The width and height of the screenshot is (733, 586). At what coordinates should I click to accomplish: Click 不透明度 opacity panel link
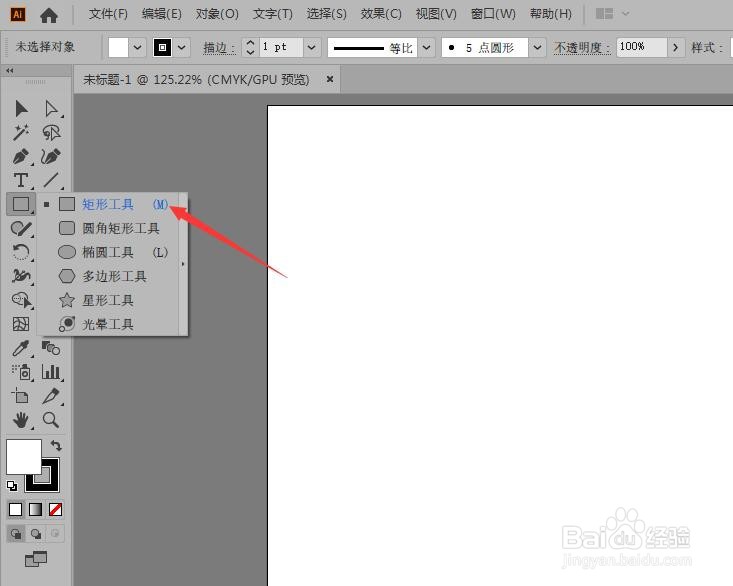[582, 48]
